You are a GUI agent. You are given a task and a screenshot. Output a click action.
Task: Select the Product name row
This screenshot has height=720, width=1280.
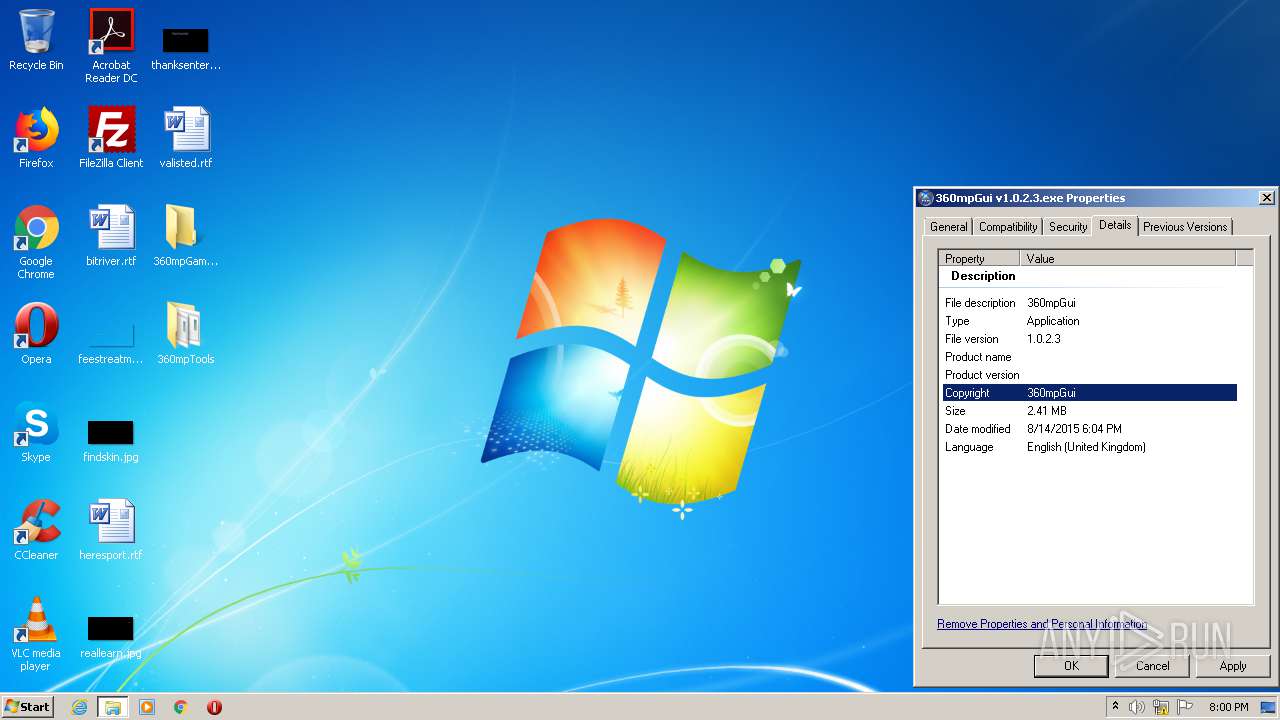click(1090, 357)
